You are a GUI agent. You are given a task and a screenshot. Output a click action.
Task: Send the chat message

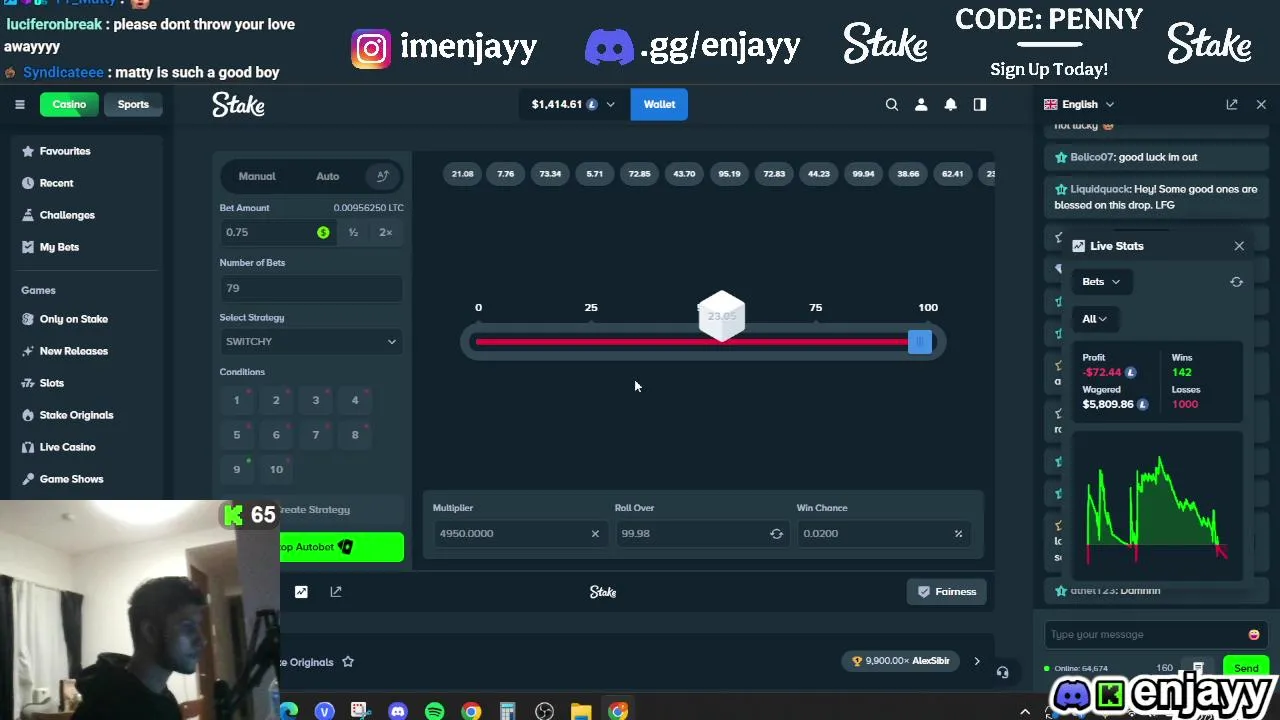1246,668
